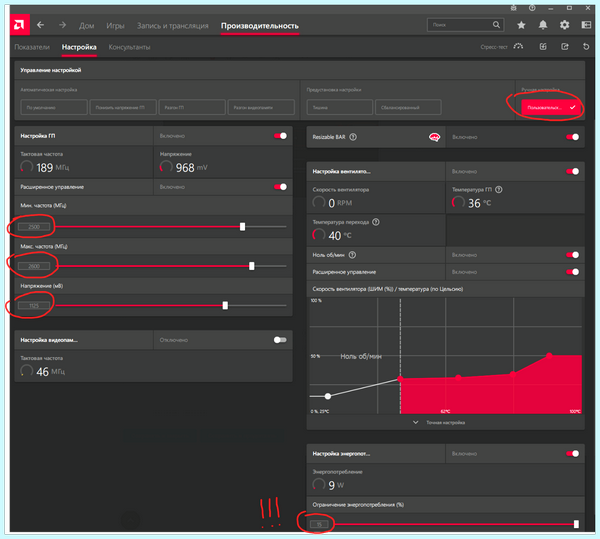This screenshot has height=539, width=600.
Task: Click the Напряжение (мВ) slider handle
Action: tap(225, 305)
